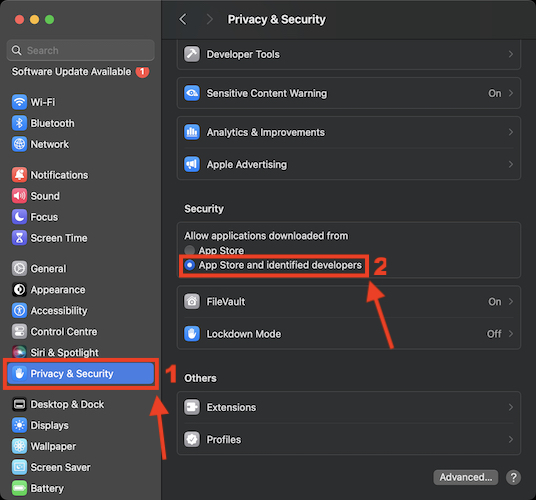
Task: Click the search magnifier icon
Action: (x=16, y=50)
